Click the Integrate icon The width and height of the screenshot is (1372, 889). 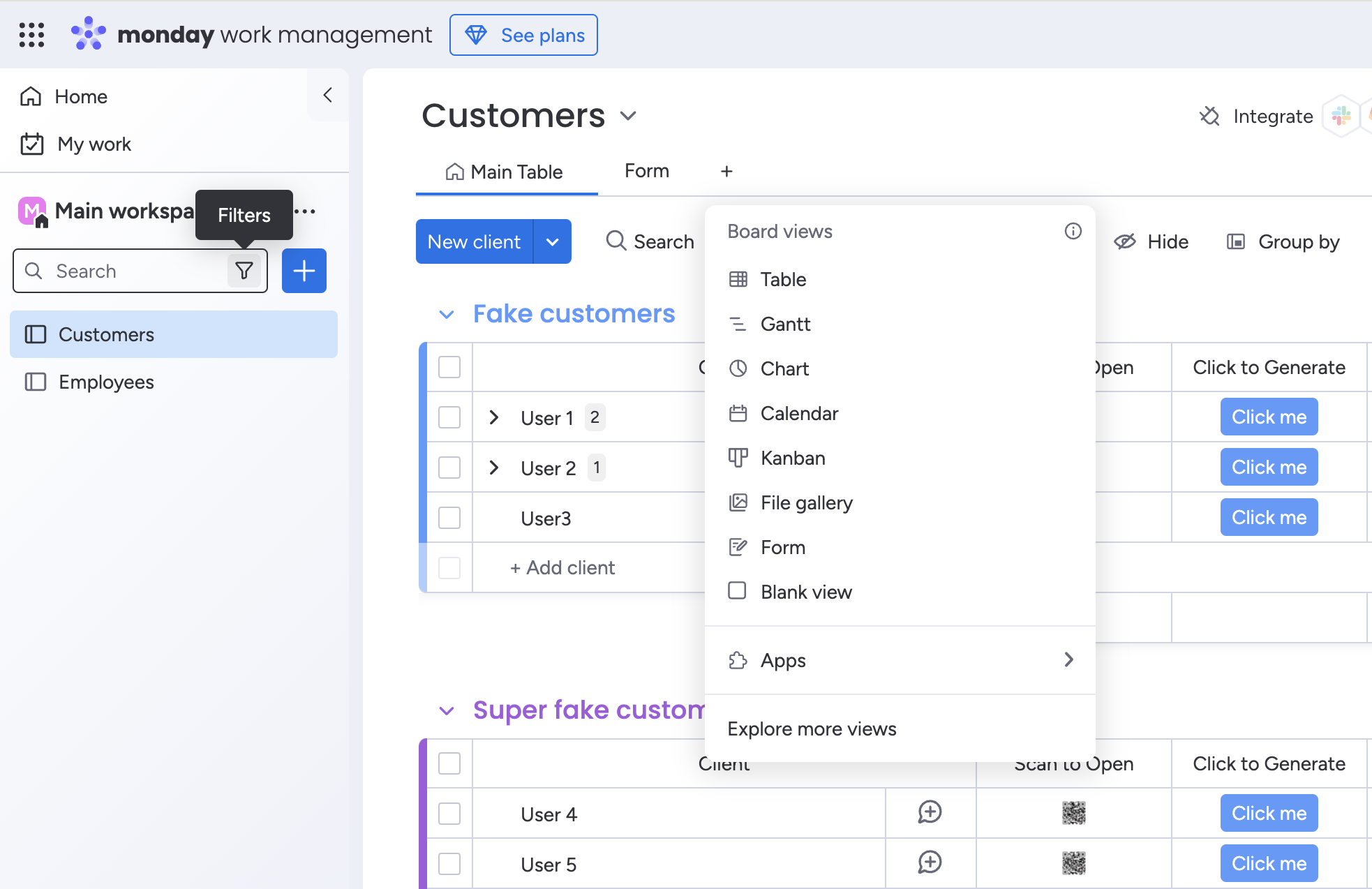[x=1211, y=116]
